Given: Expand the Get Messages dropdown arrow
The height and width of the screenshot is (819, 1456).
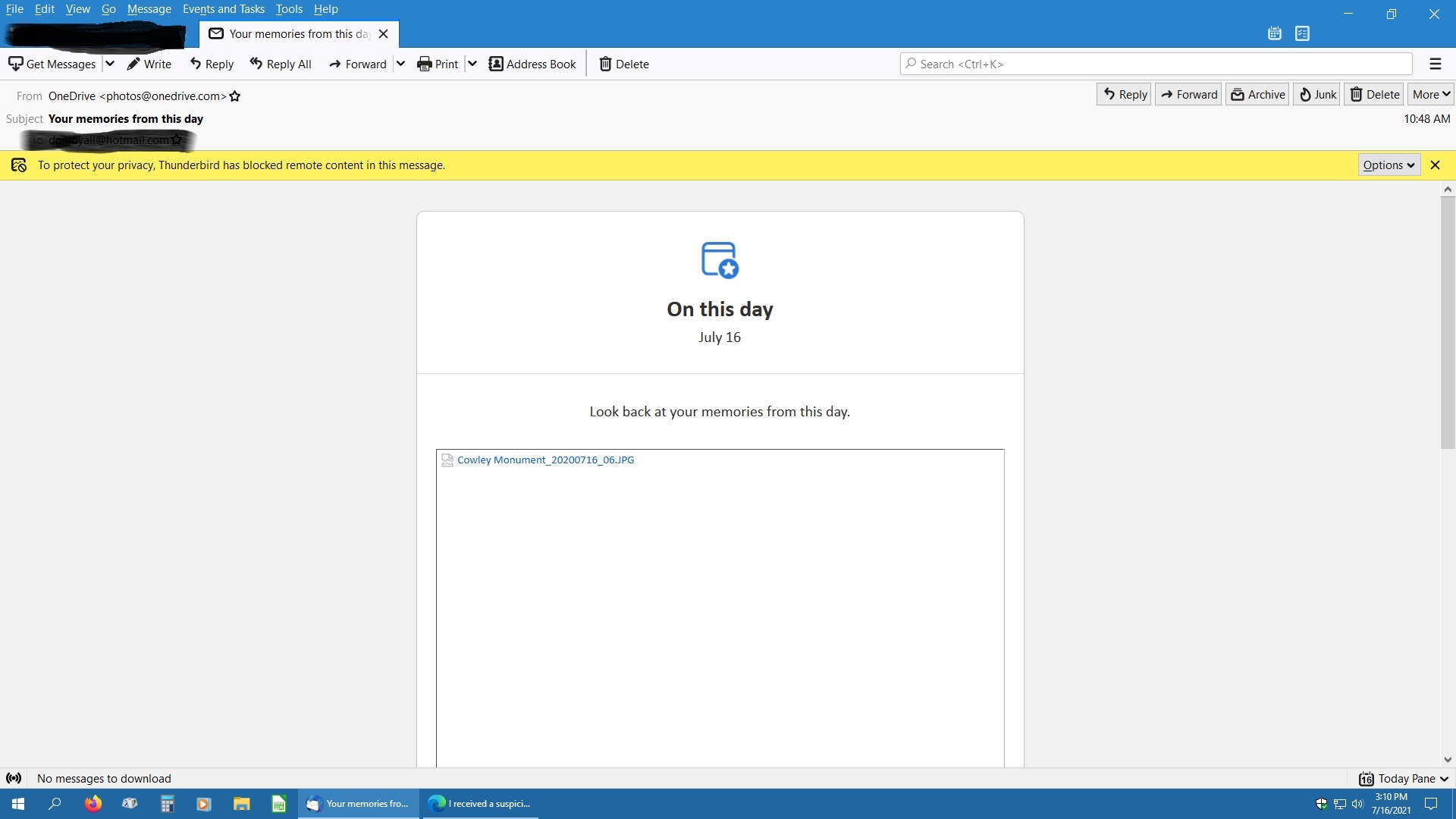Looking at the screenshot, I should [109, 64].
